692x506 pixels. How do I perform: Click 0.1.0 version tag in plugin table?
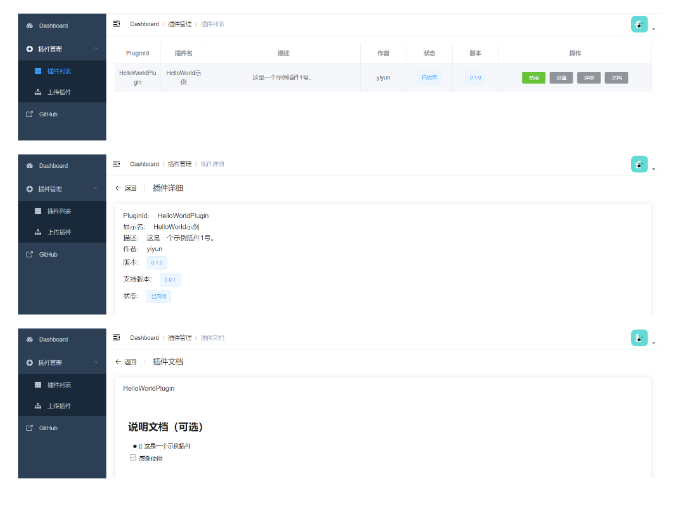475,78
